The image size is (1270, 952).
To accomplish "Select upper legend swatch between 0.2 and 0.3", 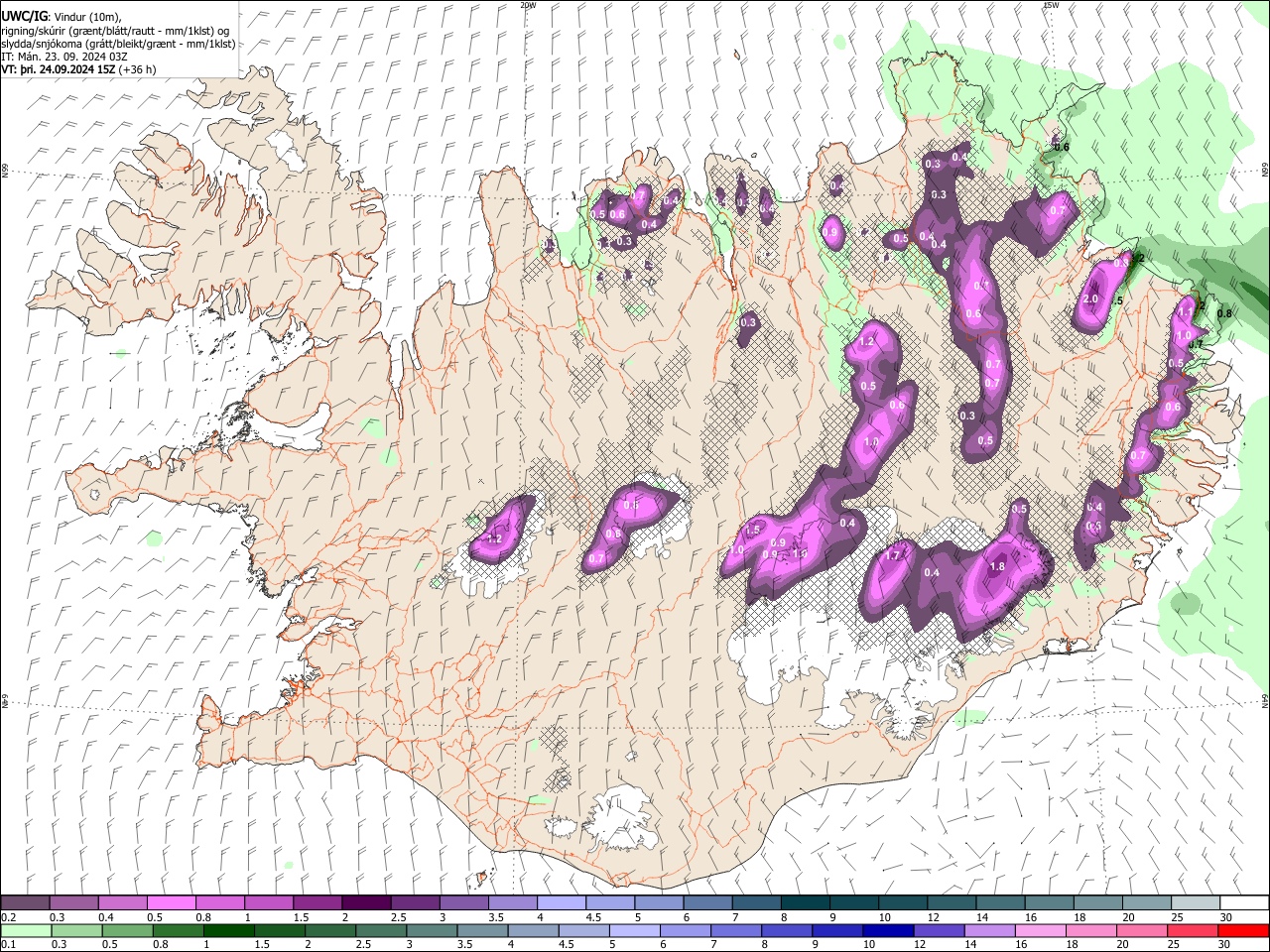I will 25,902.
